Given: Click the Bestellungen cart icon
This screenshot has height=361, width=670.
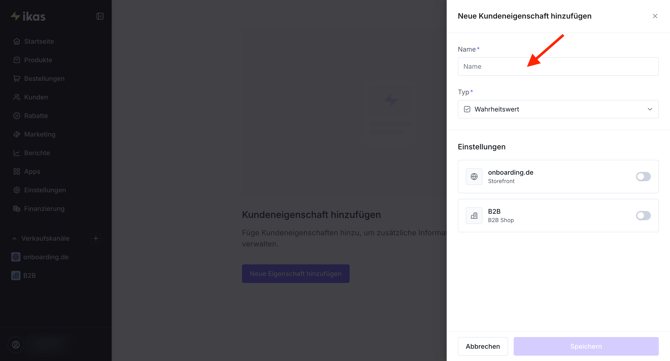Looking at the screenshot, I should 17,79.
